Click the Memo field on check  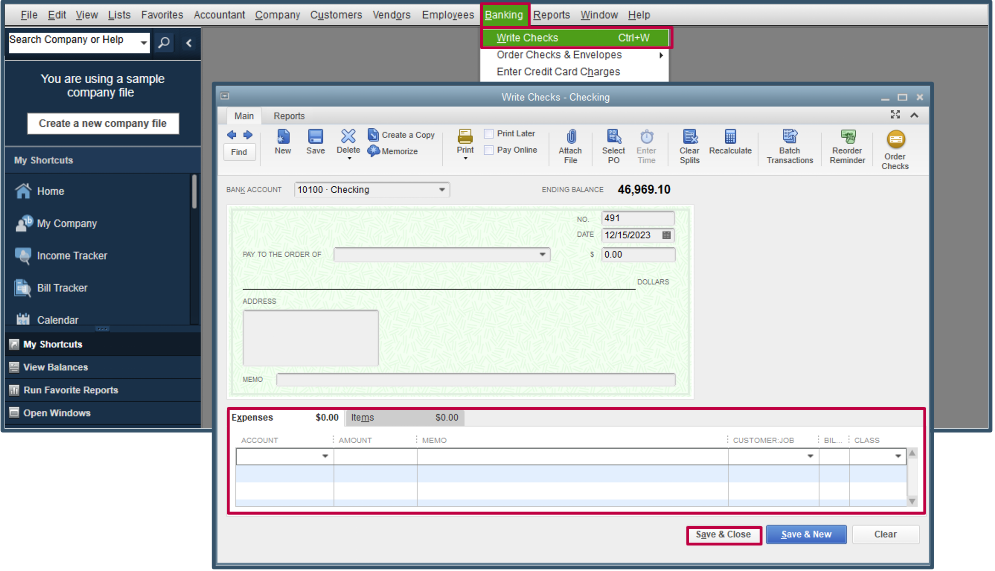tap(476, 379)
